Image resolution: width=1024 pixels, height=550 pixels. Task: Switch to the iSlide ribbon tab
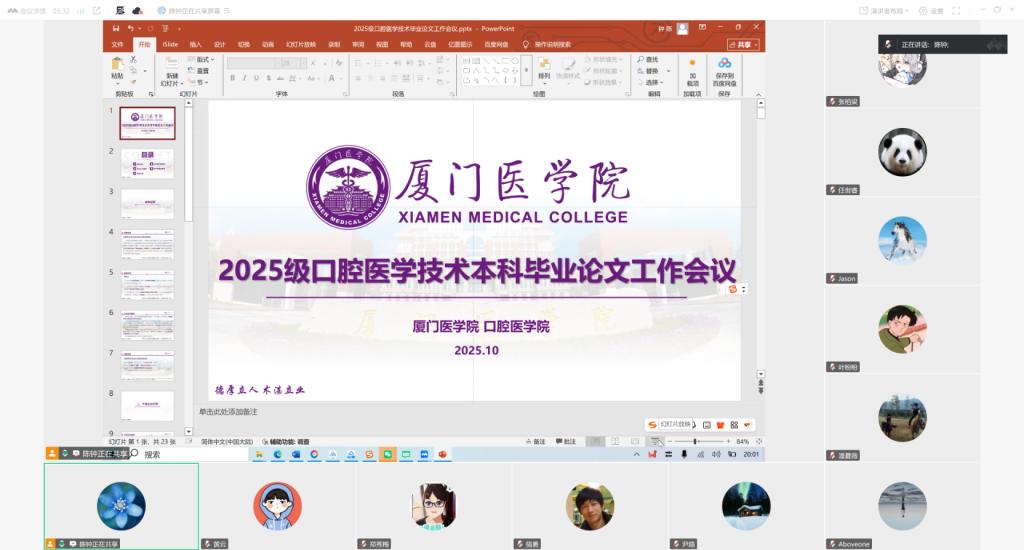(170, 44)
